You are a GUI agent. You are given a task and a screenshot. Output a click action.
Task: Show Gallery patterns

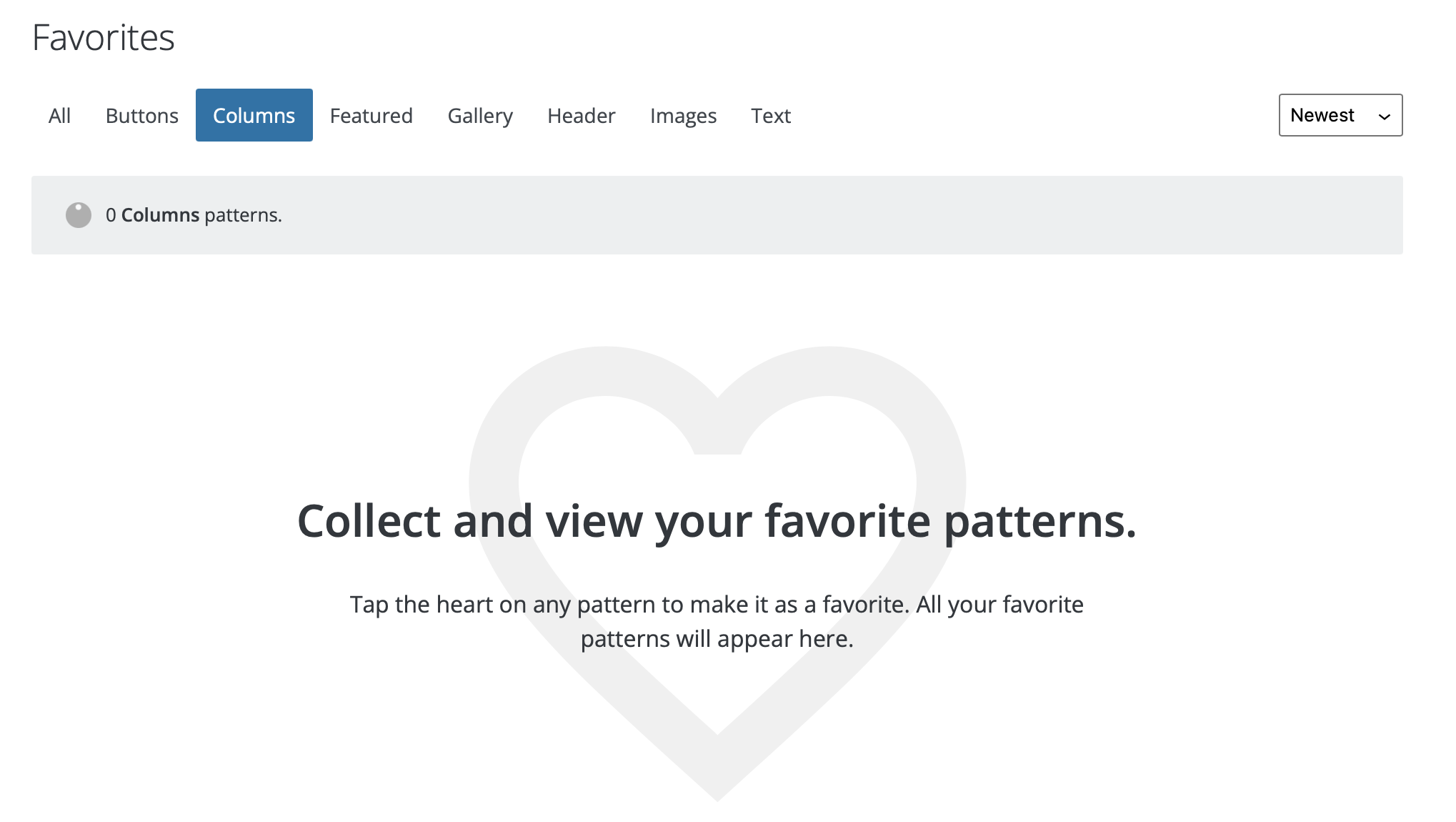click(x=480, y=115)
